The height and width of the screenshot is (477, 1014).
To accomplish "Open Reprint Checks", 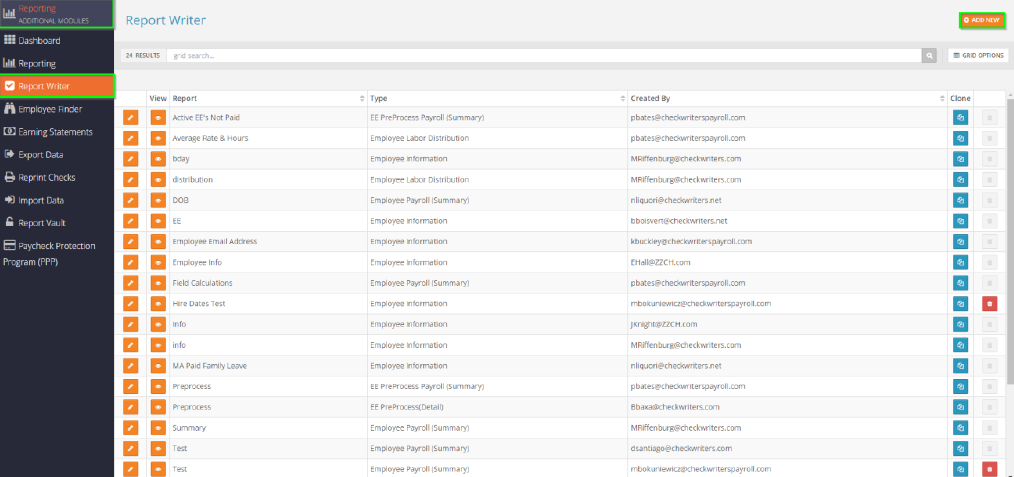I will point(39,177).
